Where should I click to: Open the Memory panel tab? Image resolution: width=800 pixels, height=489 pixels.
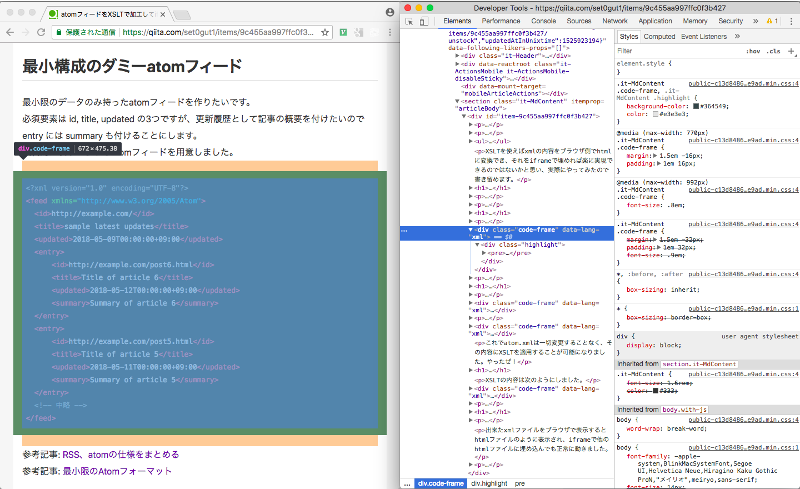695,21
